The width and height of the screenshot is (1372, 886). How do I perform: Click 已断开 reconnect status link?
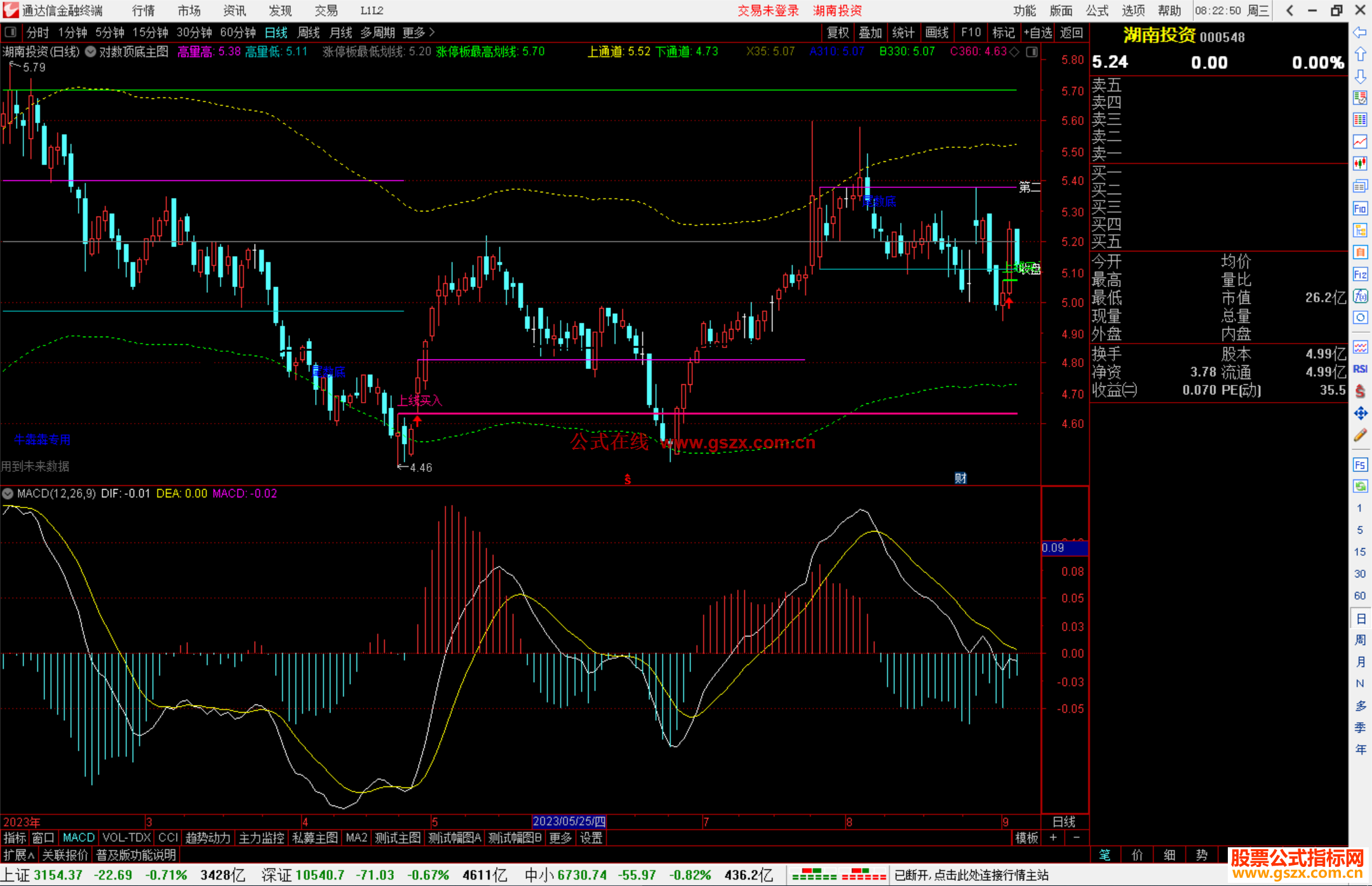[971, 875]
